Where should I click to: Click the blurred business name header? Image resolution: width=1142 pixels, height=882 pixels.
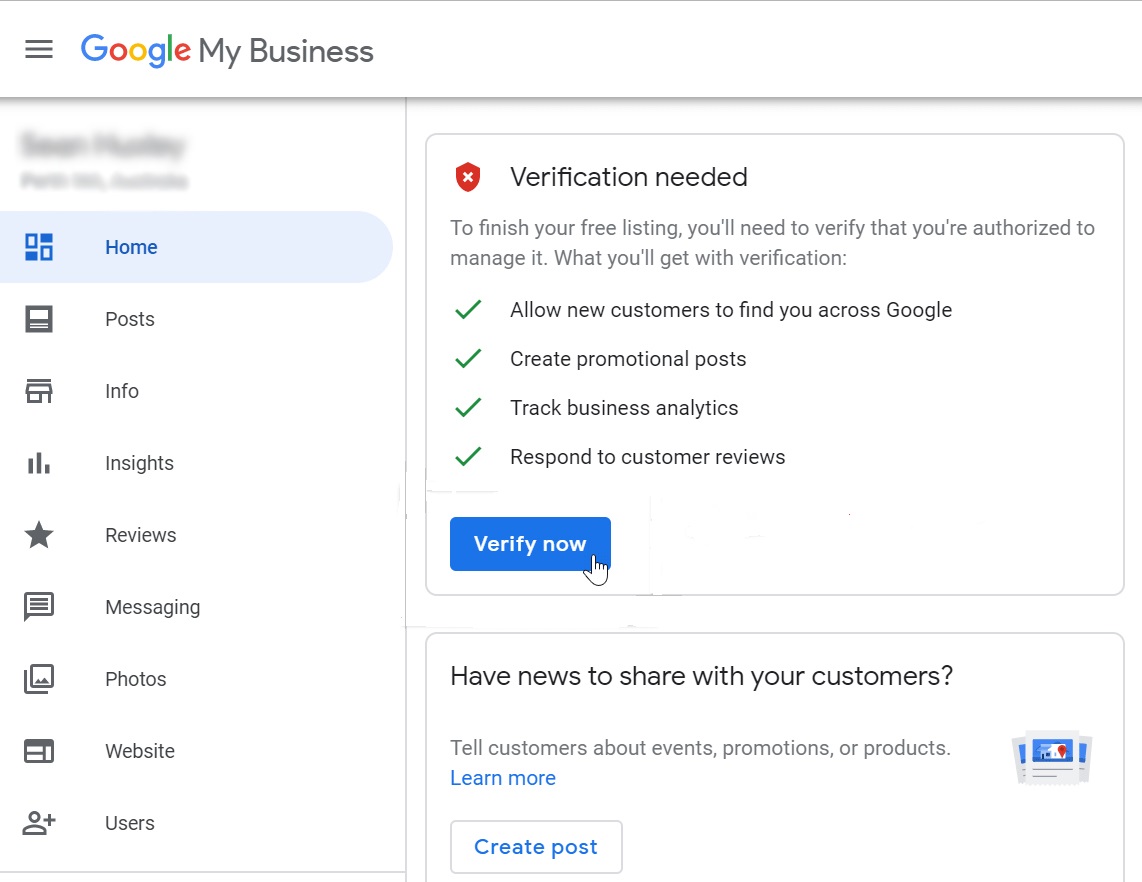[103, 146]
